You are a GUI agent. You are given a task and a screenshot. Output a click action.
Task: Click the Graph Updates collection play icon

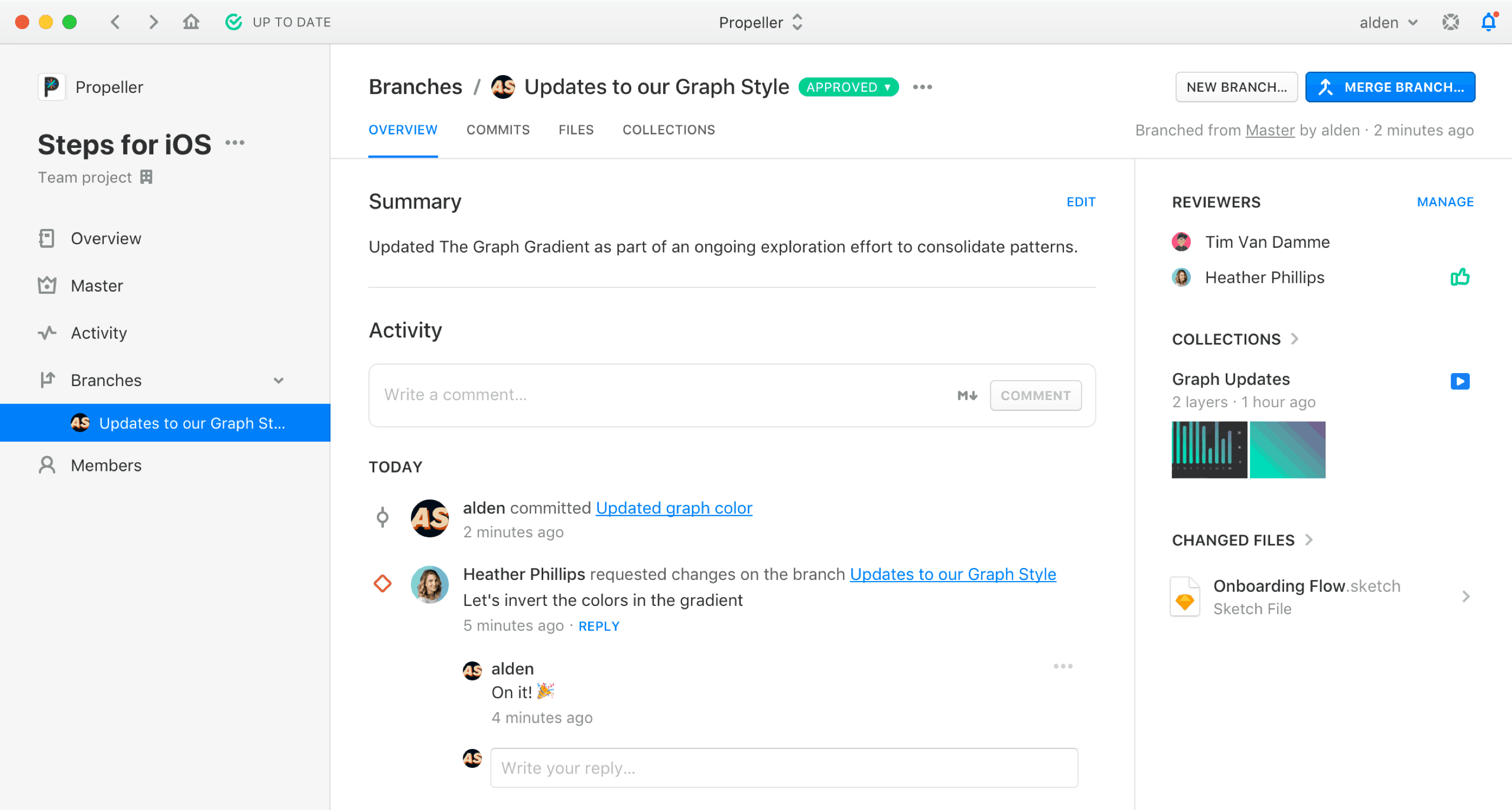(x=1462, y=380)
